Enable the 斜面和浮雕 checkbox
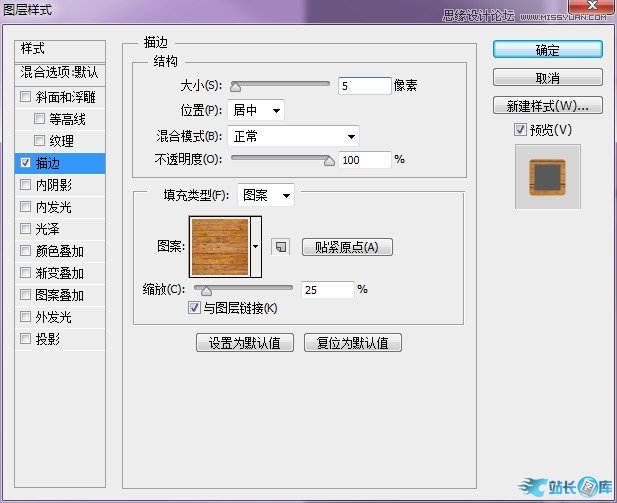The height and width of the screenshot is (503, 617). pyautogui.click(x=26, y=98)
